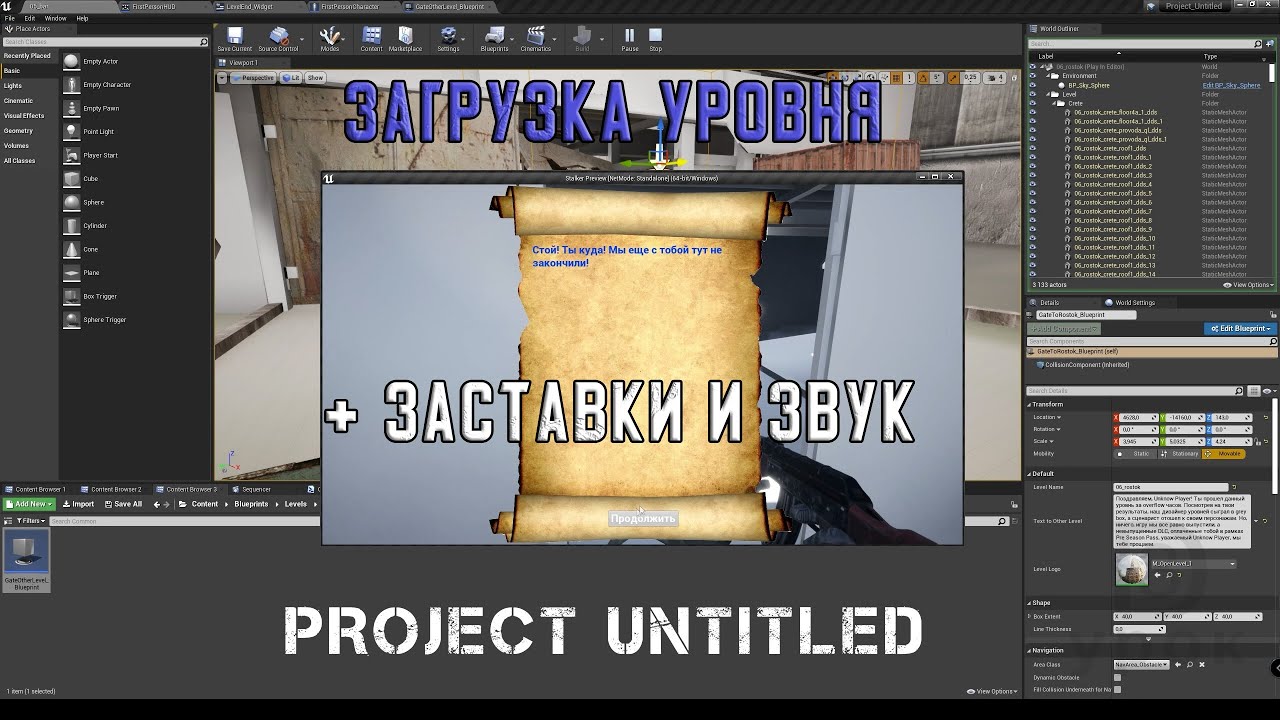Open the View Options dropdown in World Outliner
The height and width of the screenshot is (720, 1280).
1247,285
